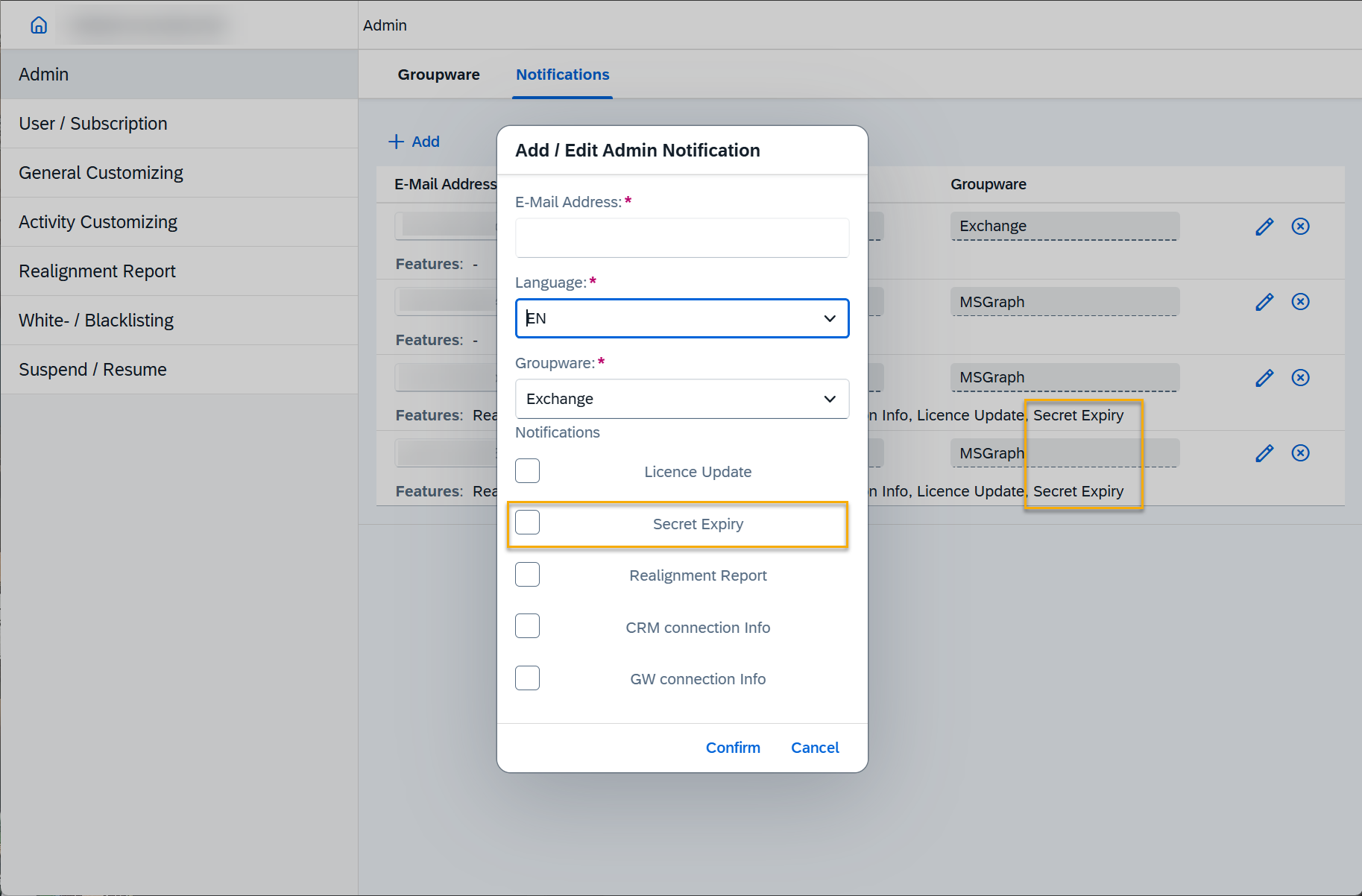Delete the last MSGraph notification row
The width and height of the screenshot is (1362, 896).
[1300, 453]
